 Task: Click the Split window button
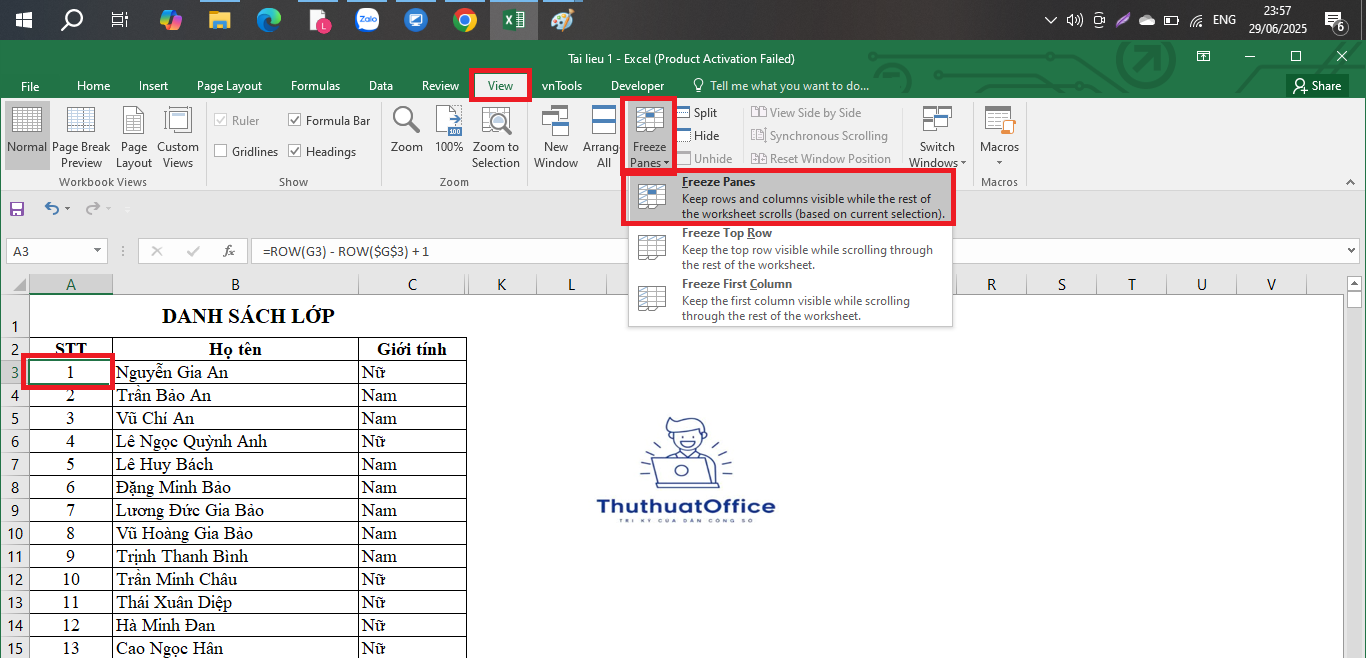point(697,113)
